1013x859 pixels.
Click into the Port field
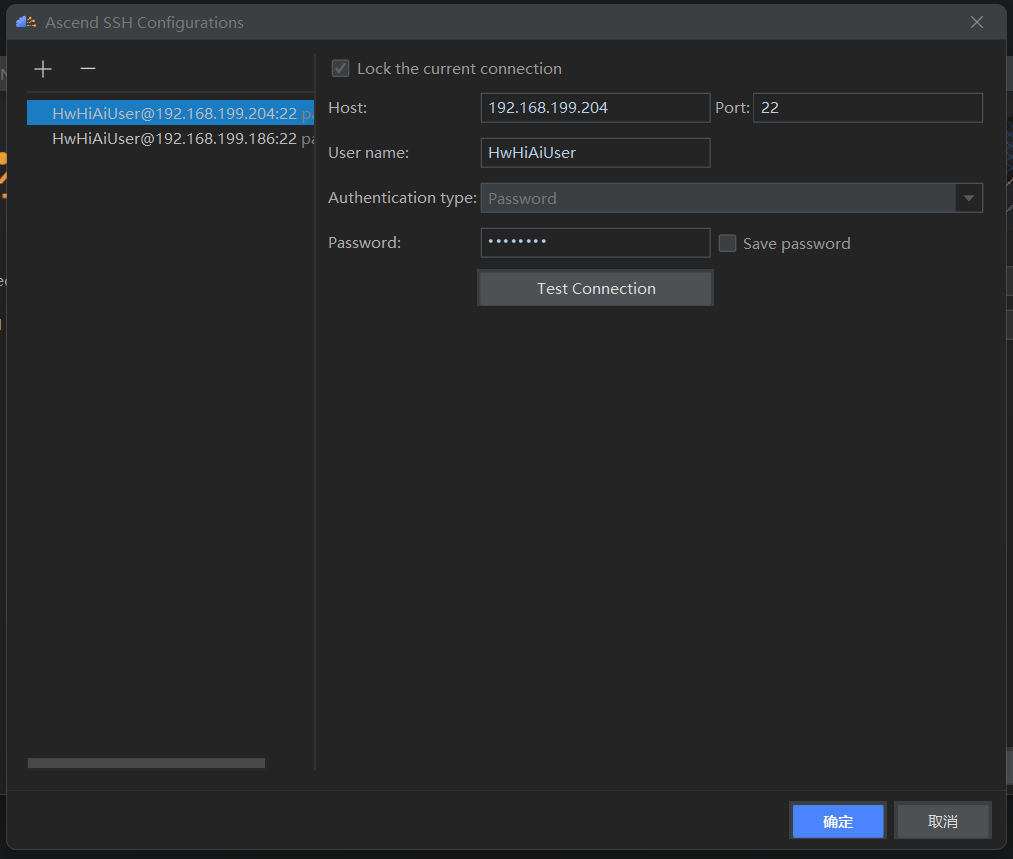click(867, 108)
